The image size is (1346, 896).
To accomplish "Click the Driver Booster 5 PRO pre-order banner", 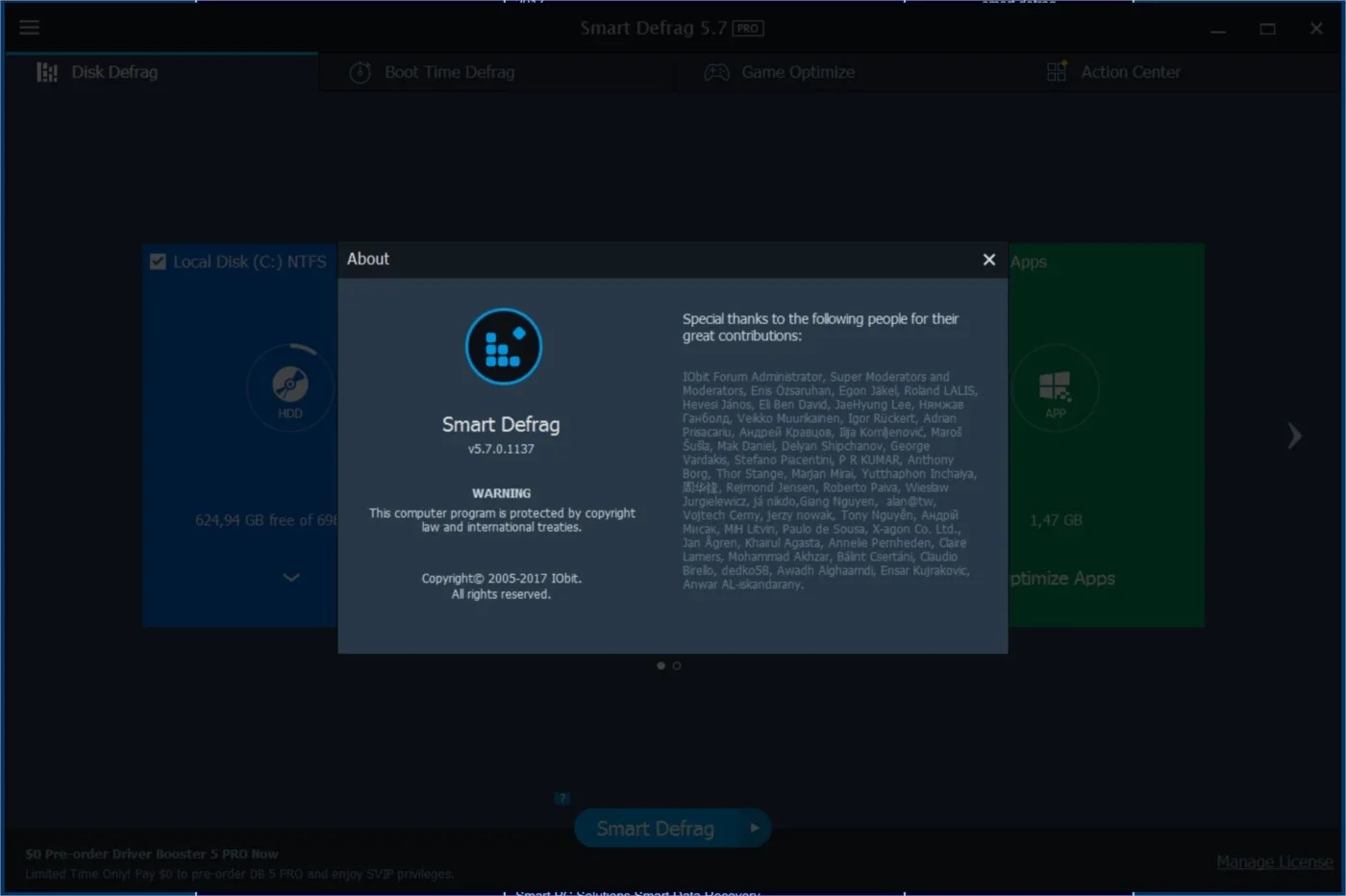I will point(239,863).
